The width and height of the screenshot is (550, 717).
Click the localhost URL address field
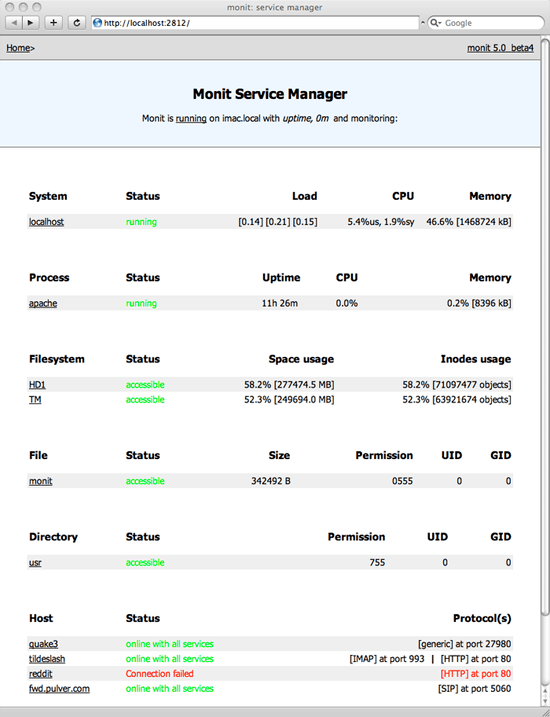pyautogui.click(x=255, y=22)
